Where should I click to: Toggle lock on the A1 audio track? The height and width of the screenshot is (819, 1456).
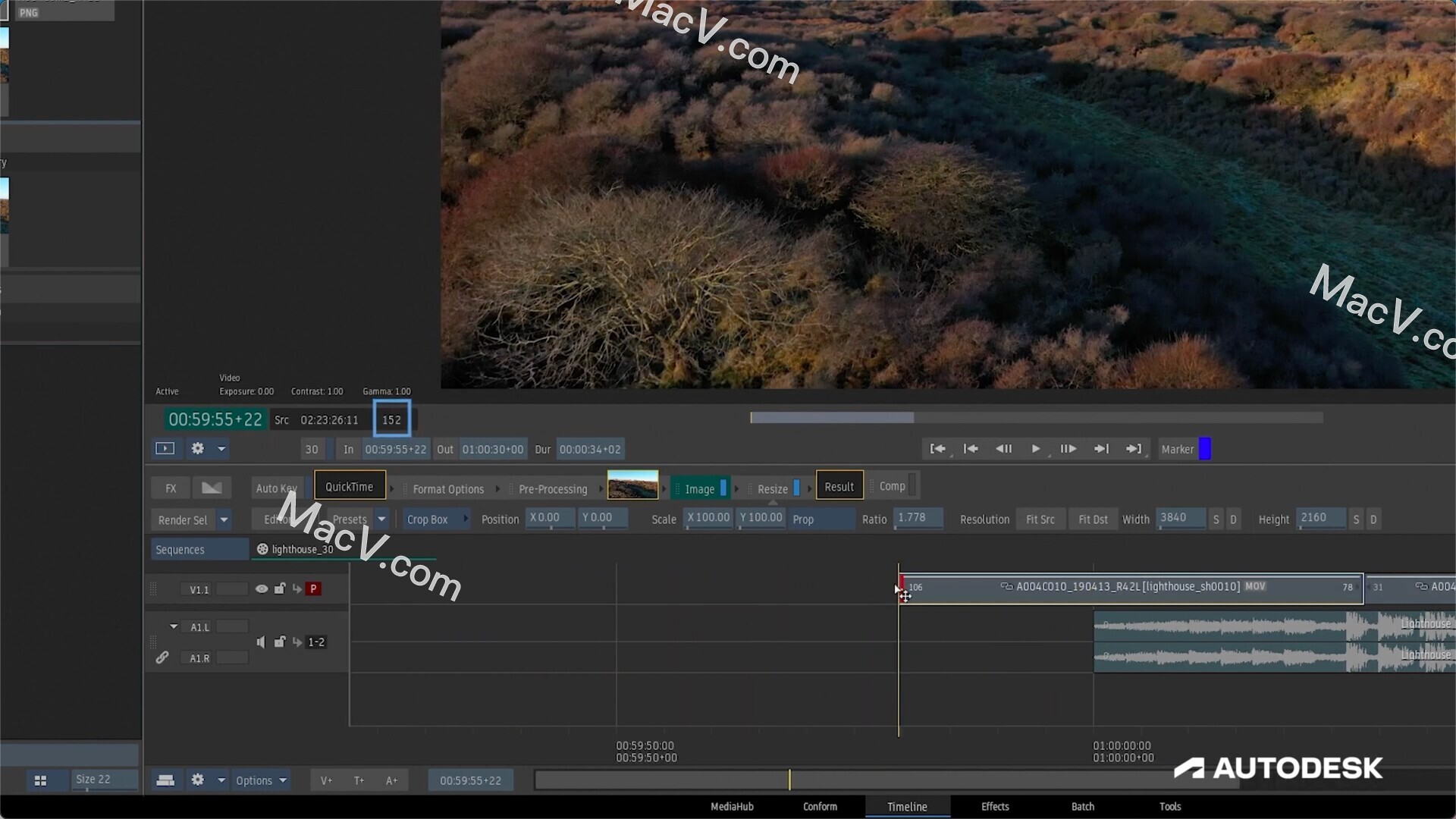[x=280, y=642]
